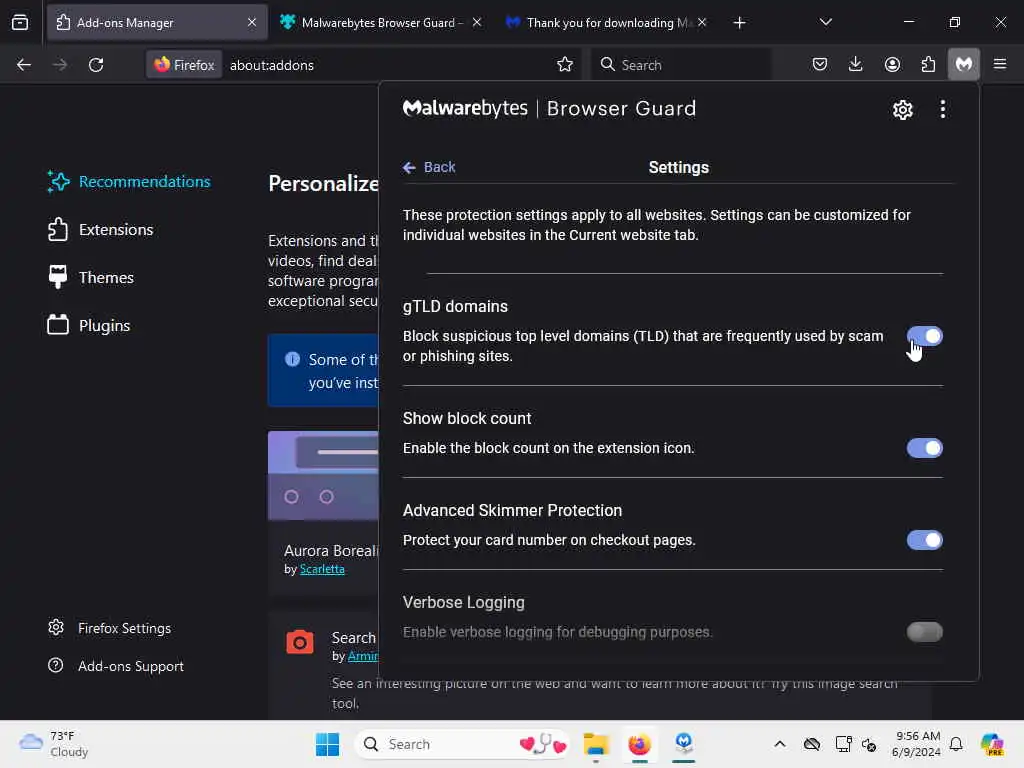Click the OneDrive cloud tray icon
The height and width of the screenshot is (768, 1024).
pos(811,744)
